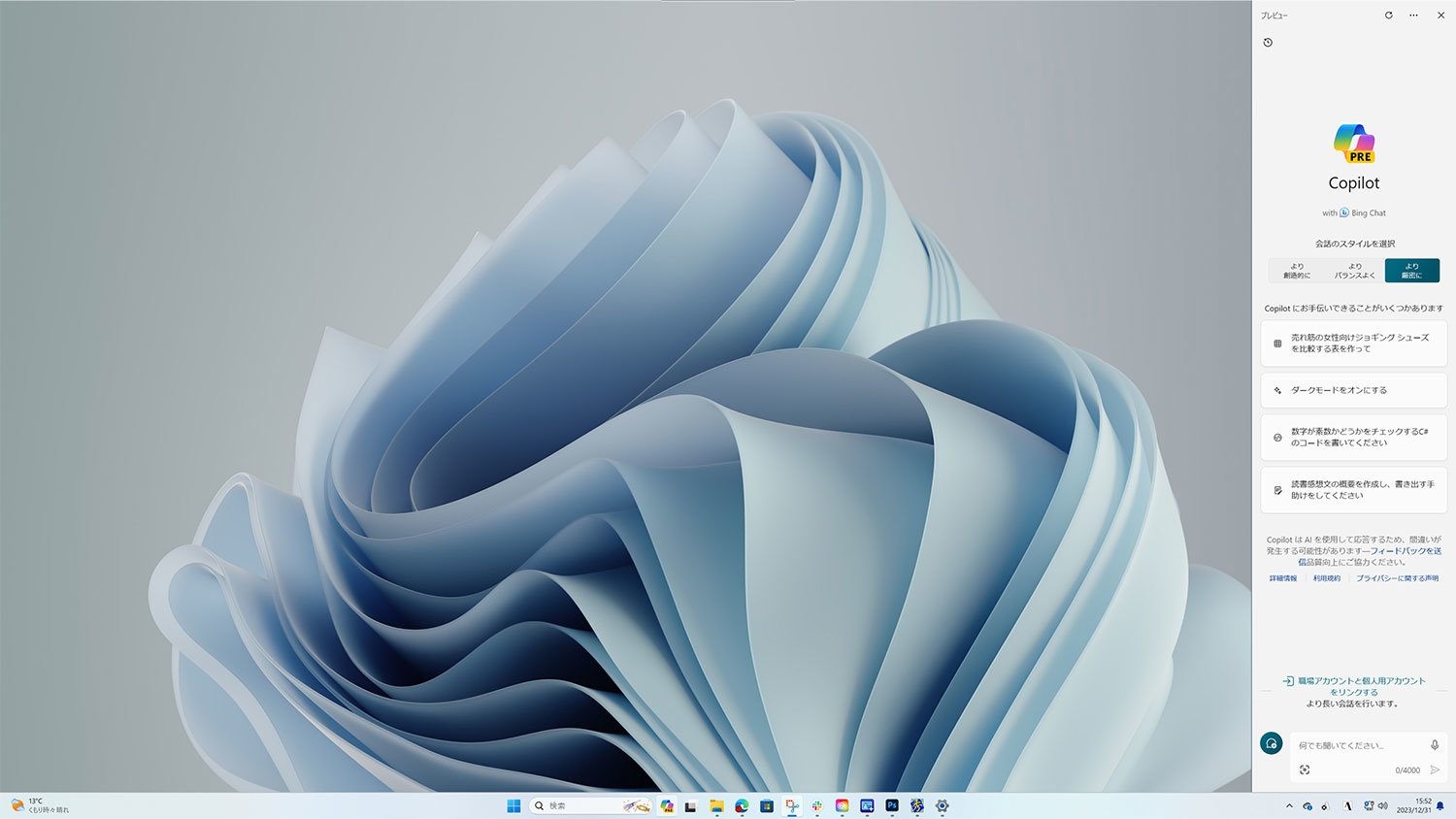Click the microphone icon for voice input
1456x819 pixels.
(1434, 744)
